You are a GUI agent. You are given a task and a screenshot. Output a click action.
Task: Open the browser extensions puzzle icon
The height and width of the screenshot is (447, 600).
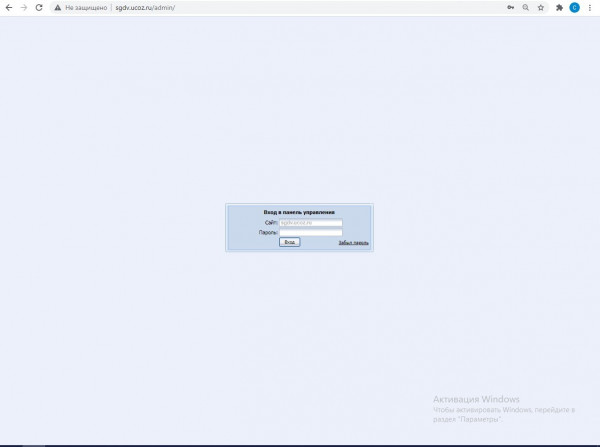[560, 7]
